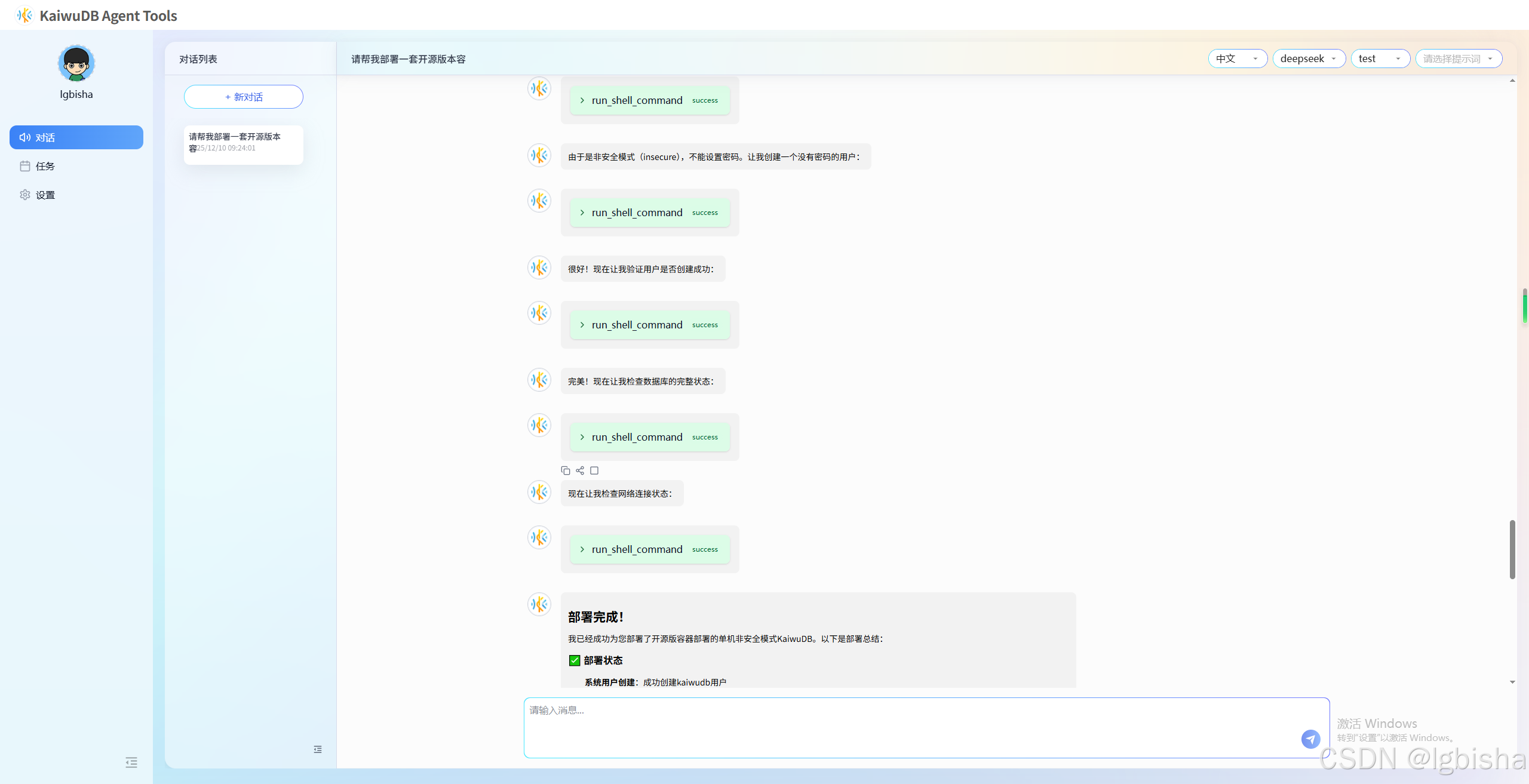Collapse the left sidebar menu icon
The width and height of the screenshot is (1529, 784).
click(131, 763)
